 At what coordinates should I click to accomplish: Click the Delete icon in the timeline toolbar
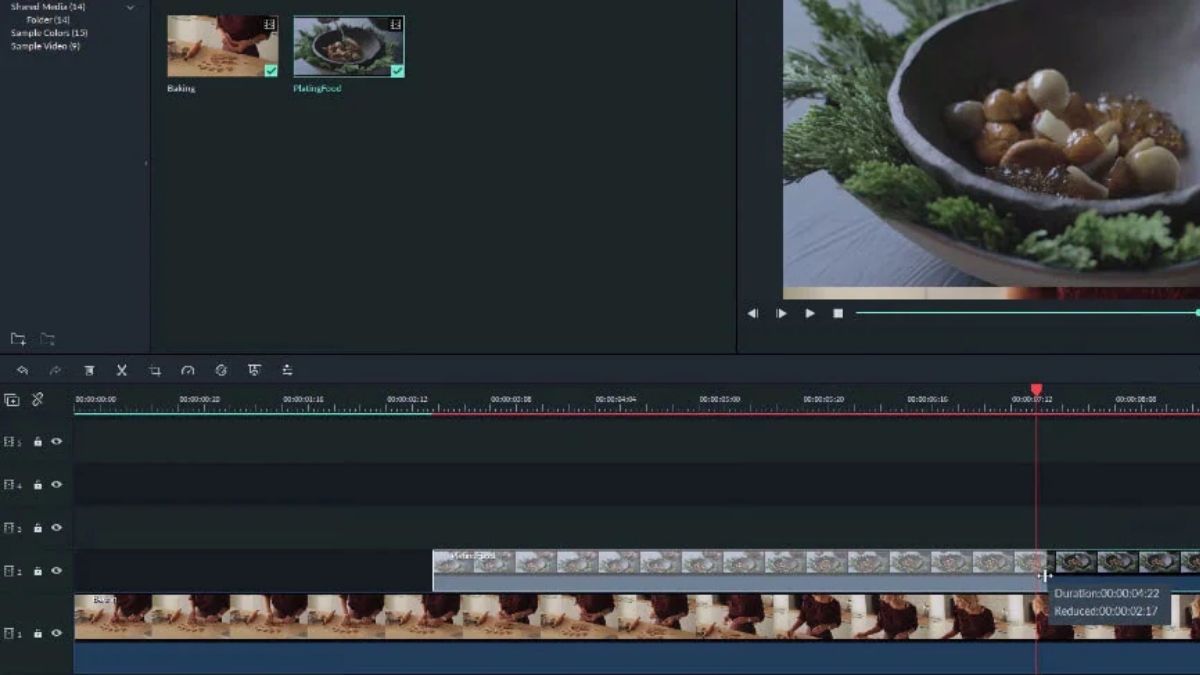pos(90,371)
